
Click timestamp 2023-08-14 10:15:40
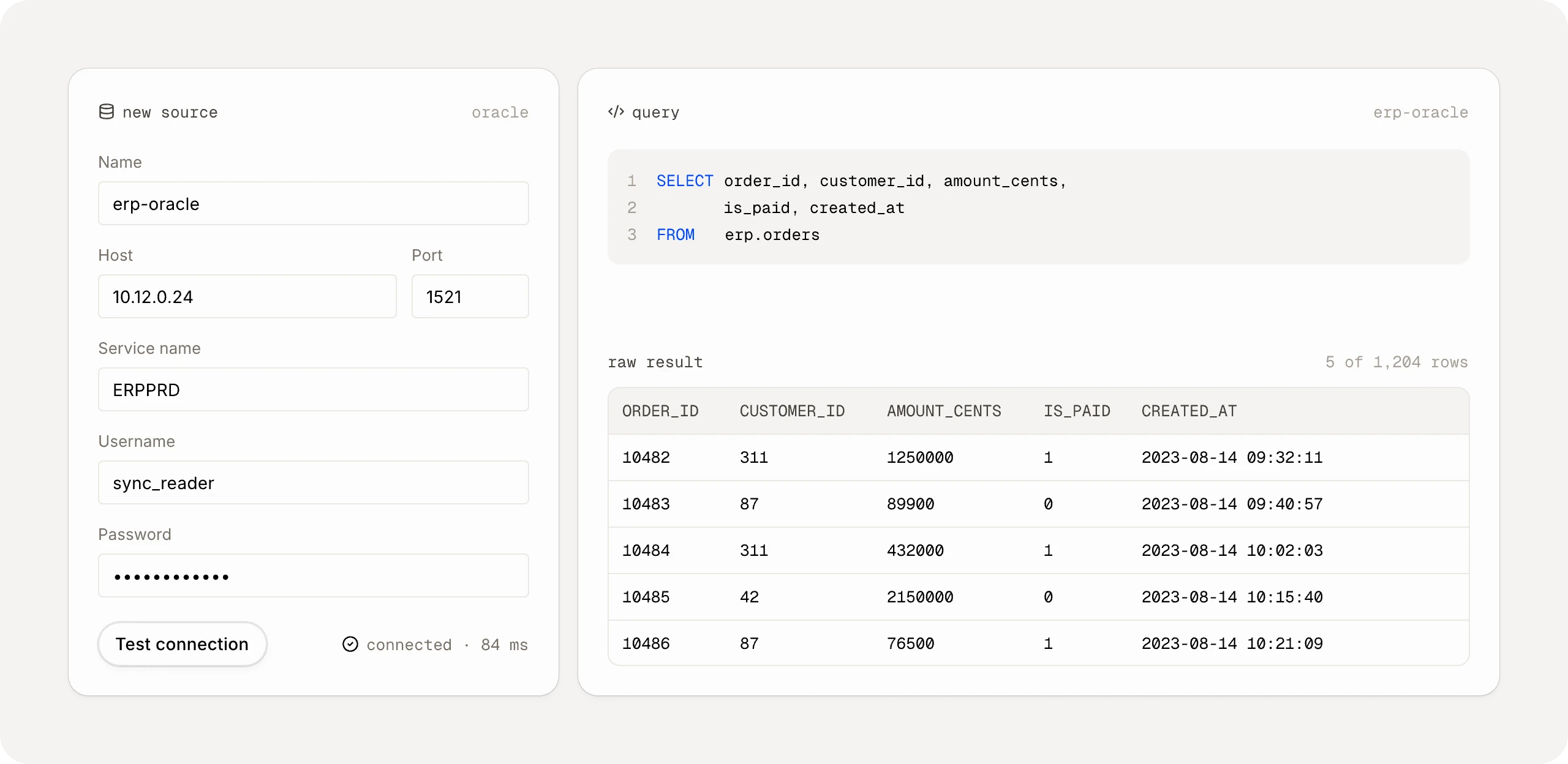pos(1232,597)
